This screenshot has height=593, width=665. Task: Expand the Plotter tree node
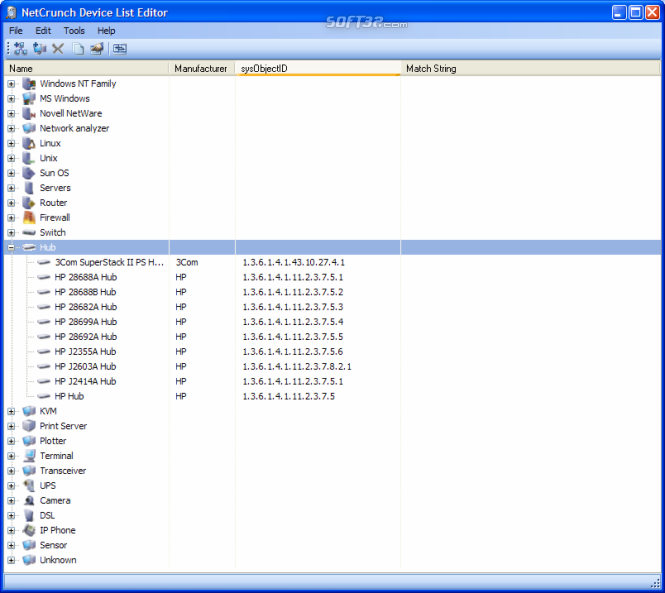point(11,441)
